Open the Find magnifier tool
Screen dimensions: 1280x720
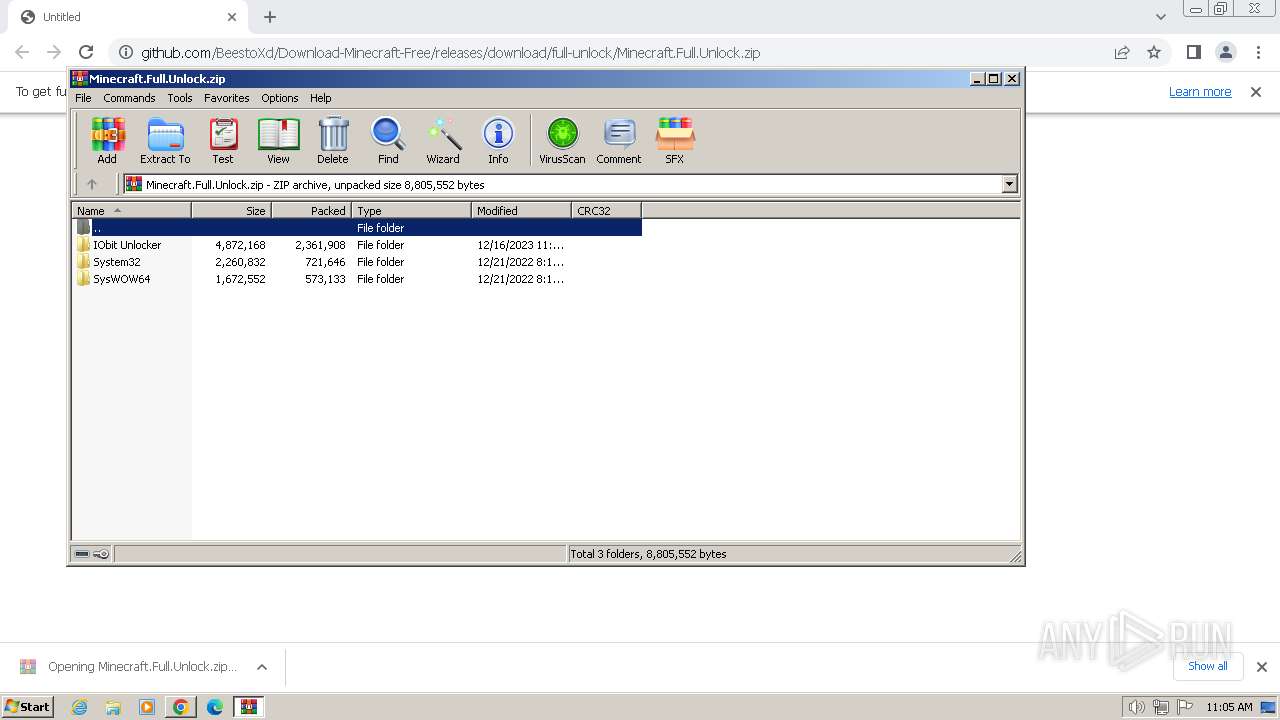tap(388, 141)
